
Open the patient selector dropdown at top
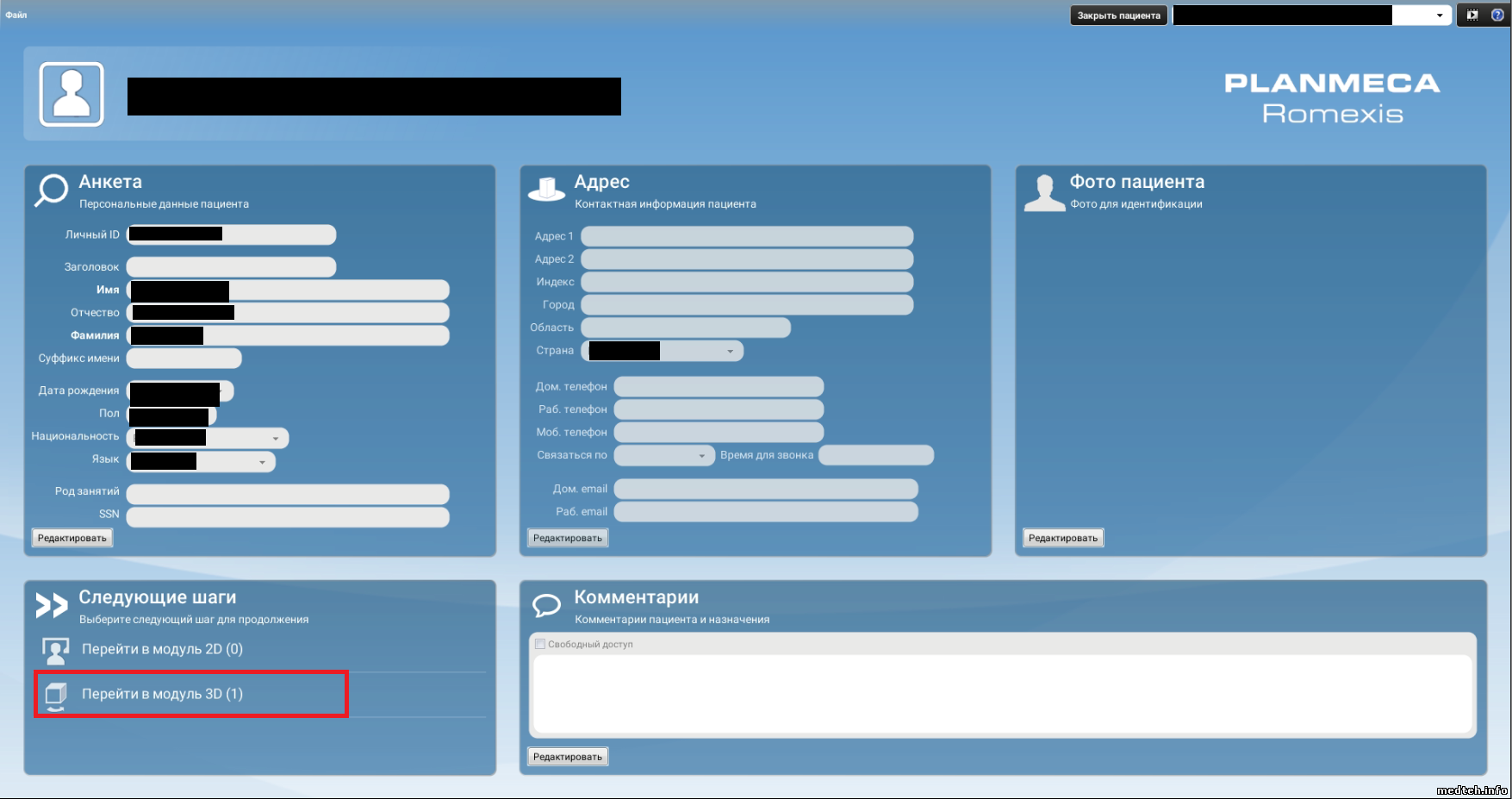(x=1439, y=16)
